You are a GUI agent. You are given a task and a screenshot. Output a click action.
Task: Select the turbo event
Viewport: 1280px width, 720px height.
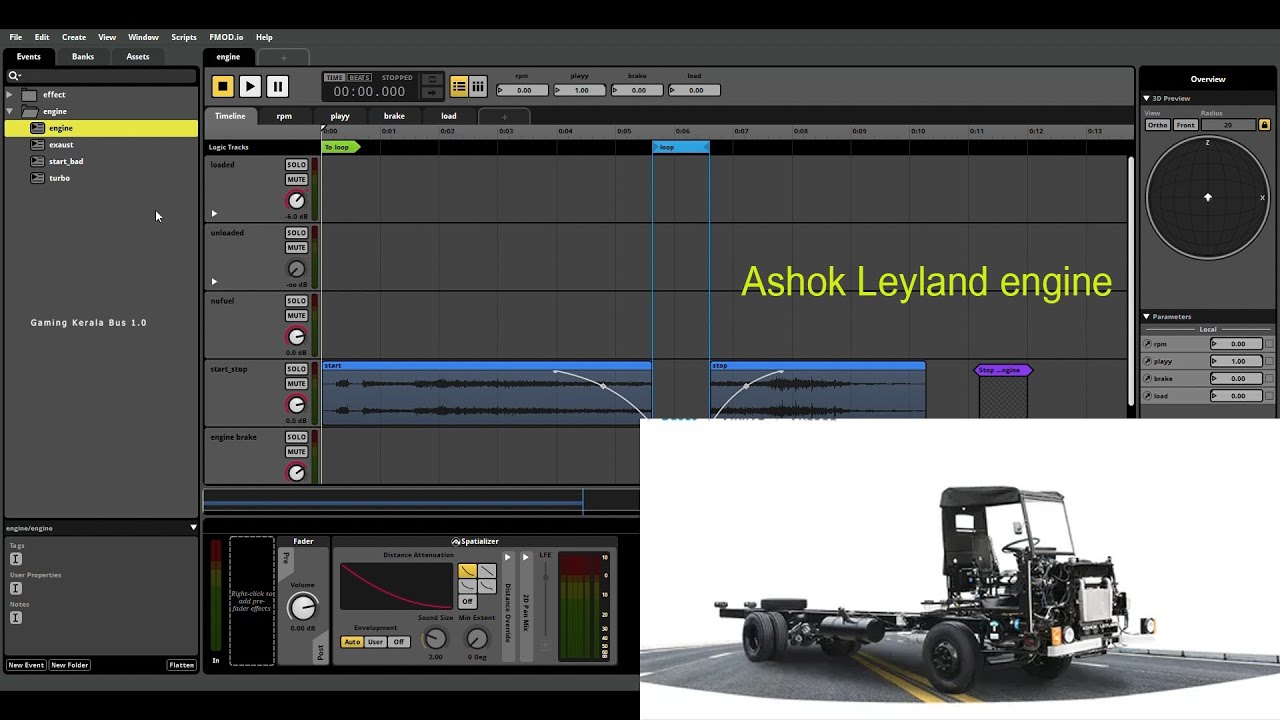click(59, 178)
